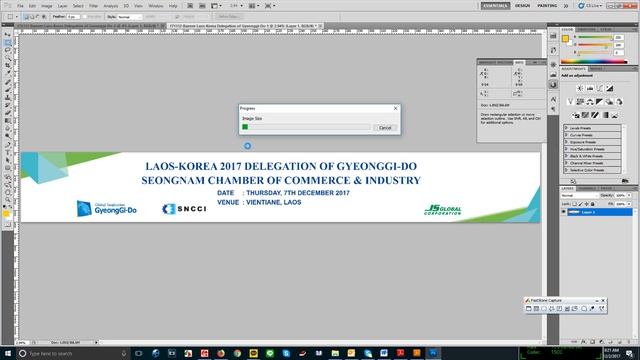Open the Style dropdown in options bar
640x360 pixels.
pos(130,17)
